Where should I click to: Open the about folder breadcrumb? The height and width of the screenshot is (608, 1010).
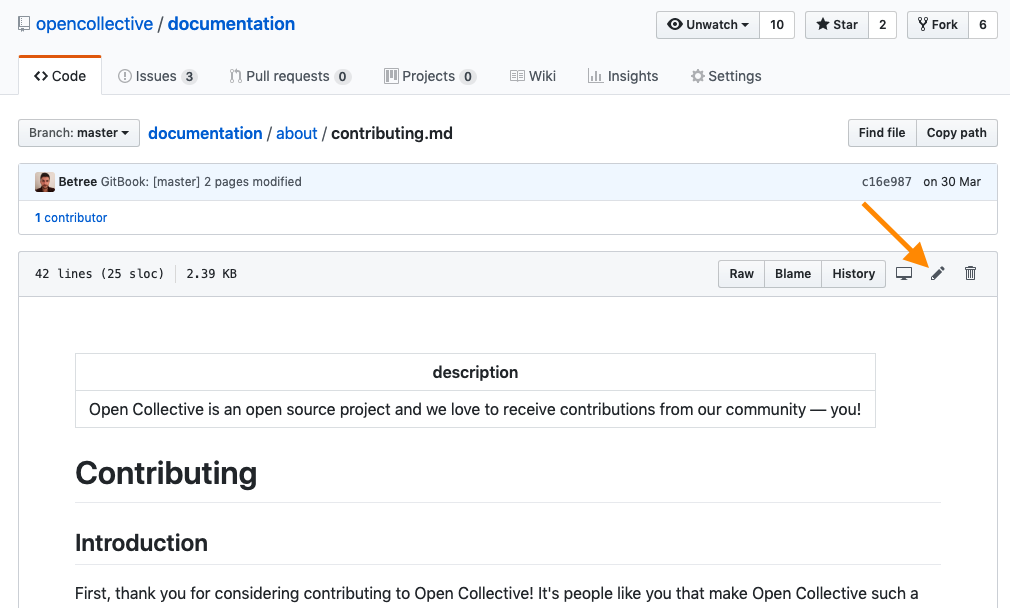point(296,133)
